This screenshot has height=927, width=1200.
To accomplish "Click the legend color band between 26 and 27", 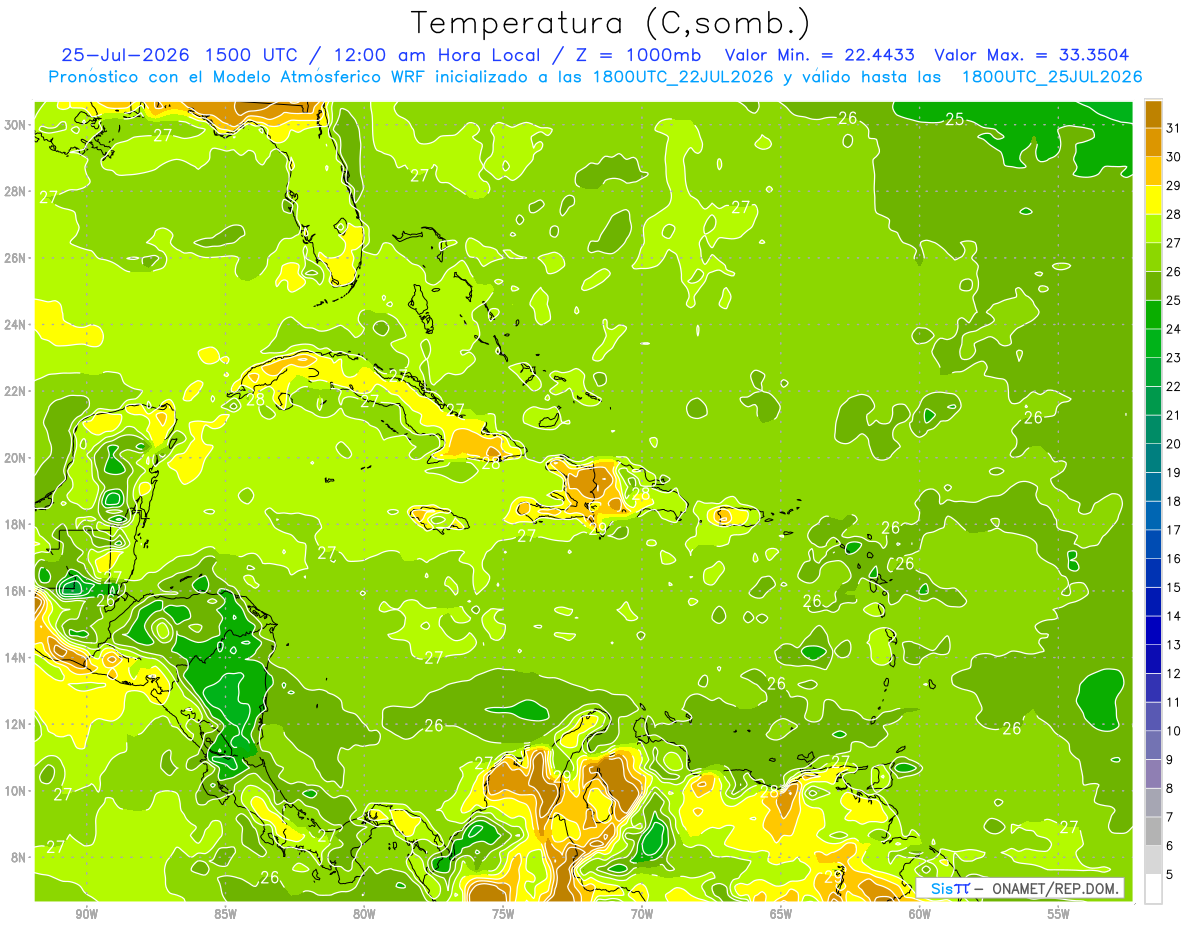I will (1153, 258).
